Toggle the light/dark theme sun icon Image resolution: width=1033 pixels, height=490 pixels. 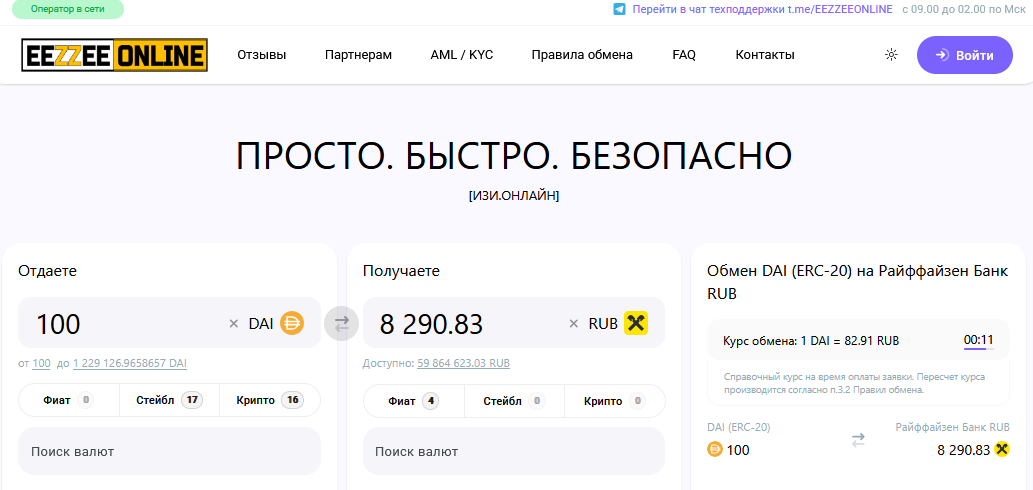(891, 55)
